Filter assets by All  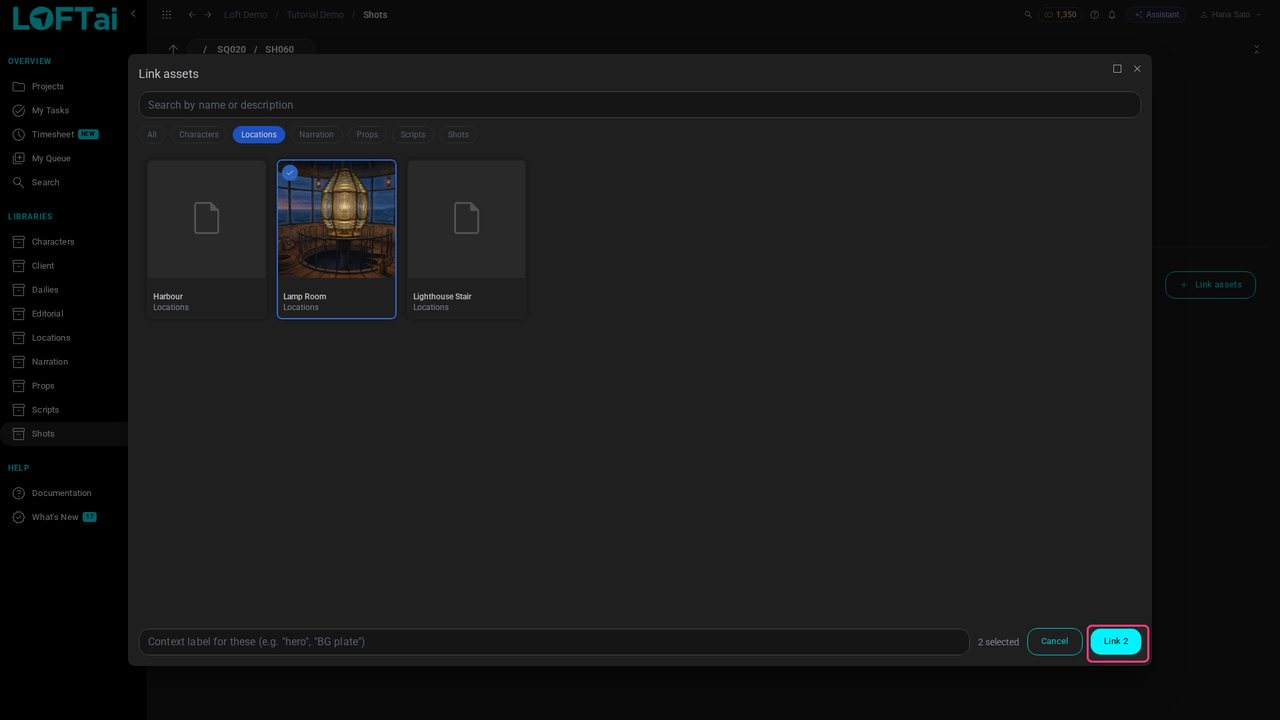click(152, 135)
